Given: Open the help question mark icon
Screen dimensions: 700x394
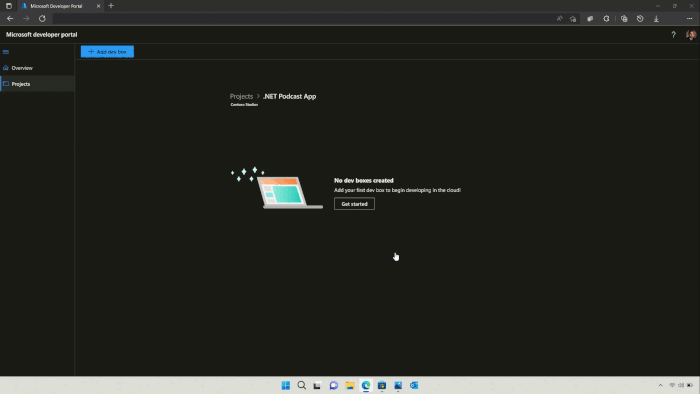Looking at the screenshot, I should 673,35.
